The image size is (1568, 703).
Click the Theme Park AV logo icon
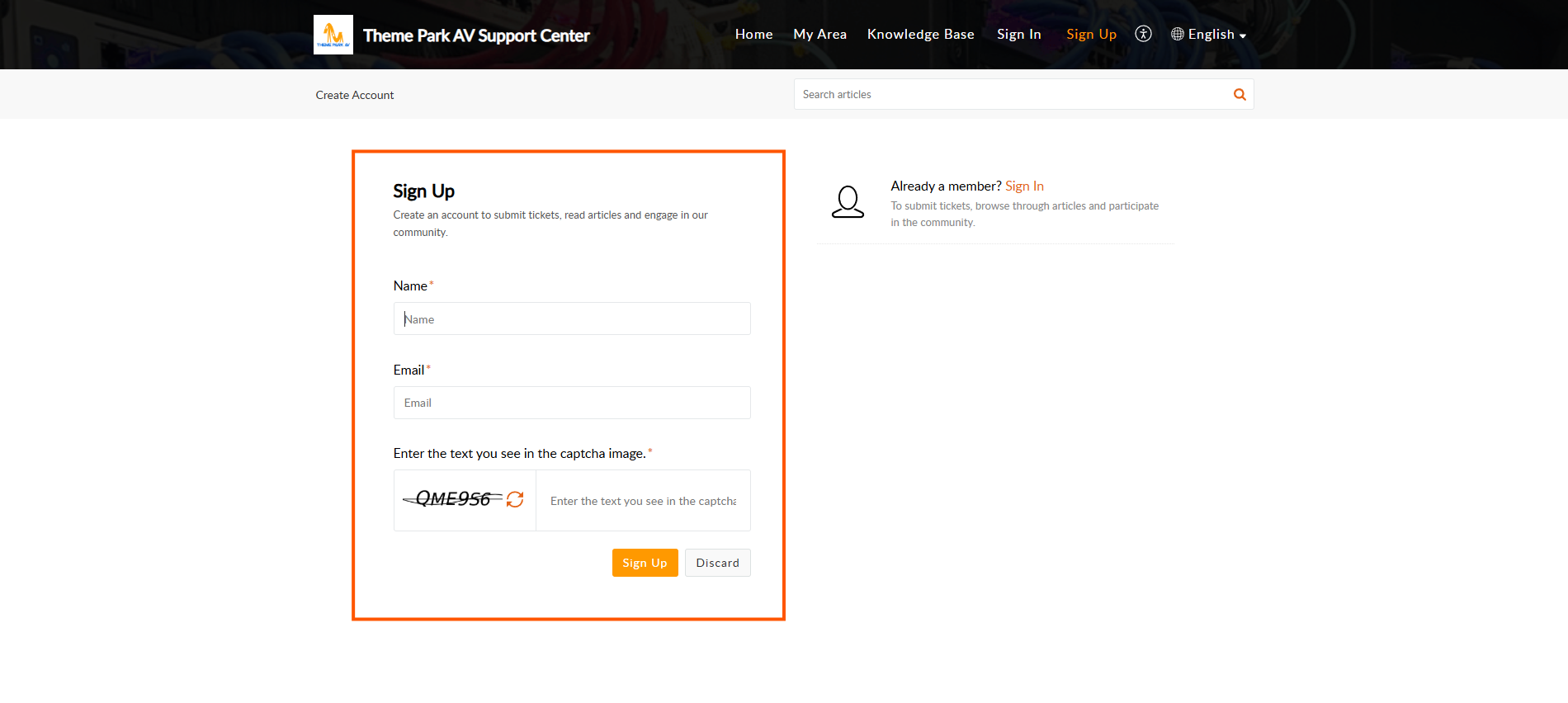pos(333,35)
